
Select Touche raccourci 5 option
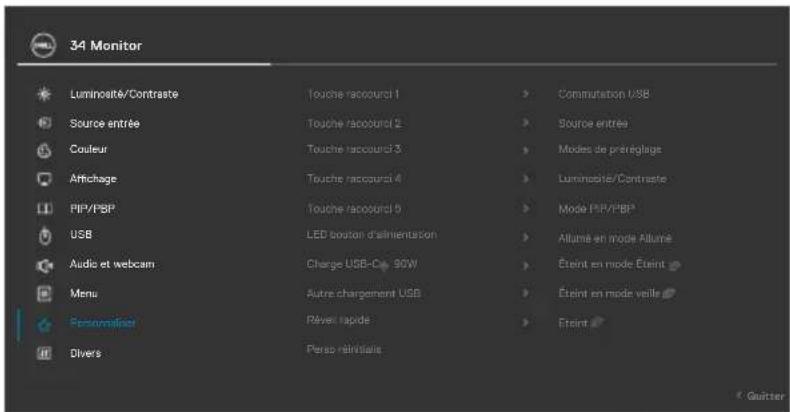pos(354,209)
